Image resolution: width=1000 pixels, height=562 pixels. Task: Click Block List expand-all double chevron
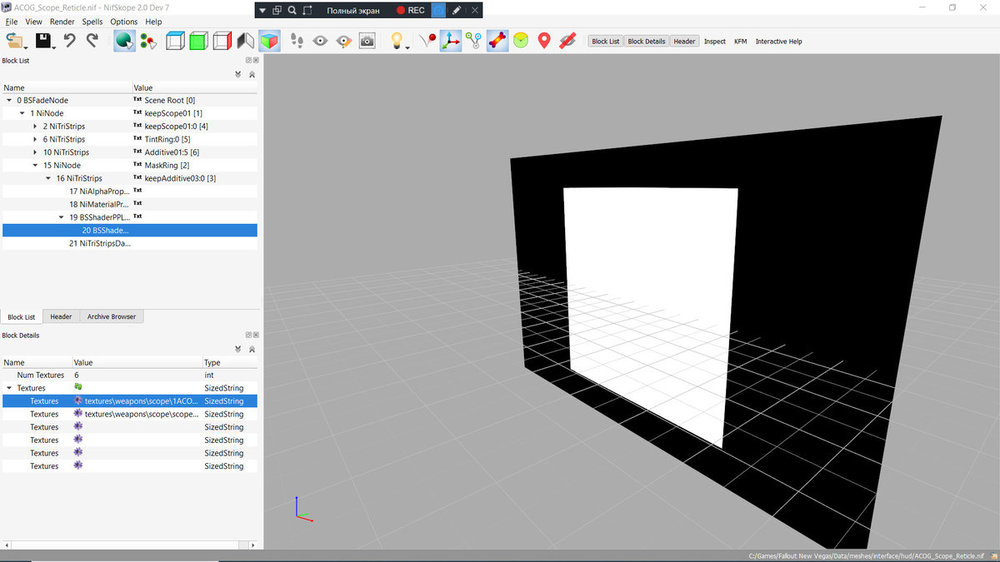tap(238, 75)
